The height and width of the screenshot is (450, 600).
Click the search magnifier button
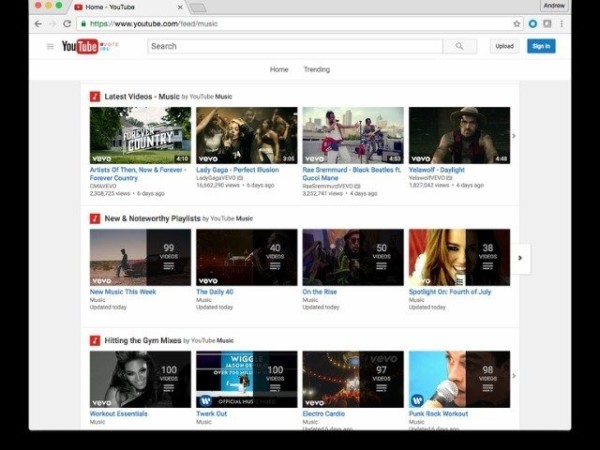pos(460,46)
